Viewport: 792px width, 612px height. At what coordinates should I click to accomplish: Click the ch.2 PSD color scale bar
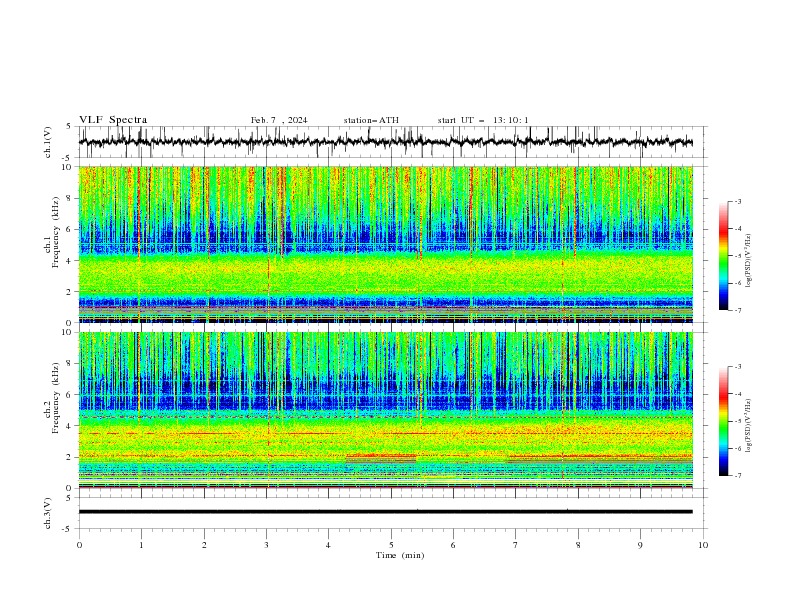tap(723, 421)
